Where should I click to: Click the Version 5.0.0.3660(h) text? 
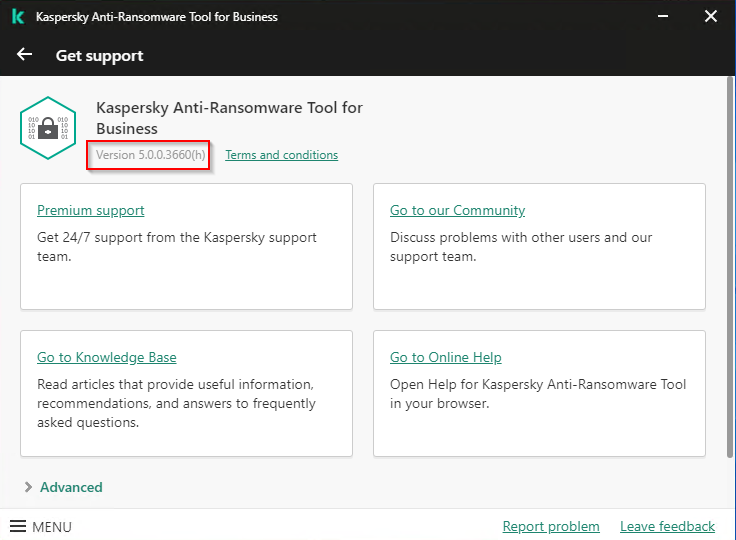pos(151,155)
